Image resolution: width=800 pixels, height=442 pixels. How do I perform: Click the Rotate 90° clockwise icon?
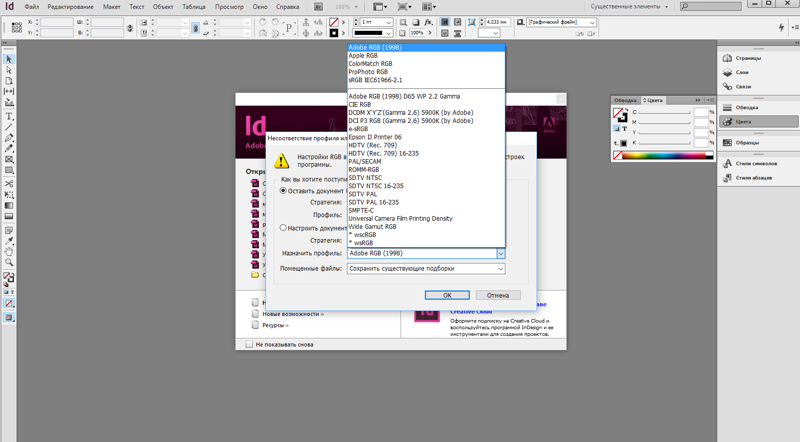coord(262,22)
